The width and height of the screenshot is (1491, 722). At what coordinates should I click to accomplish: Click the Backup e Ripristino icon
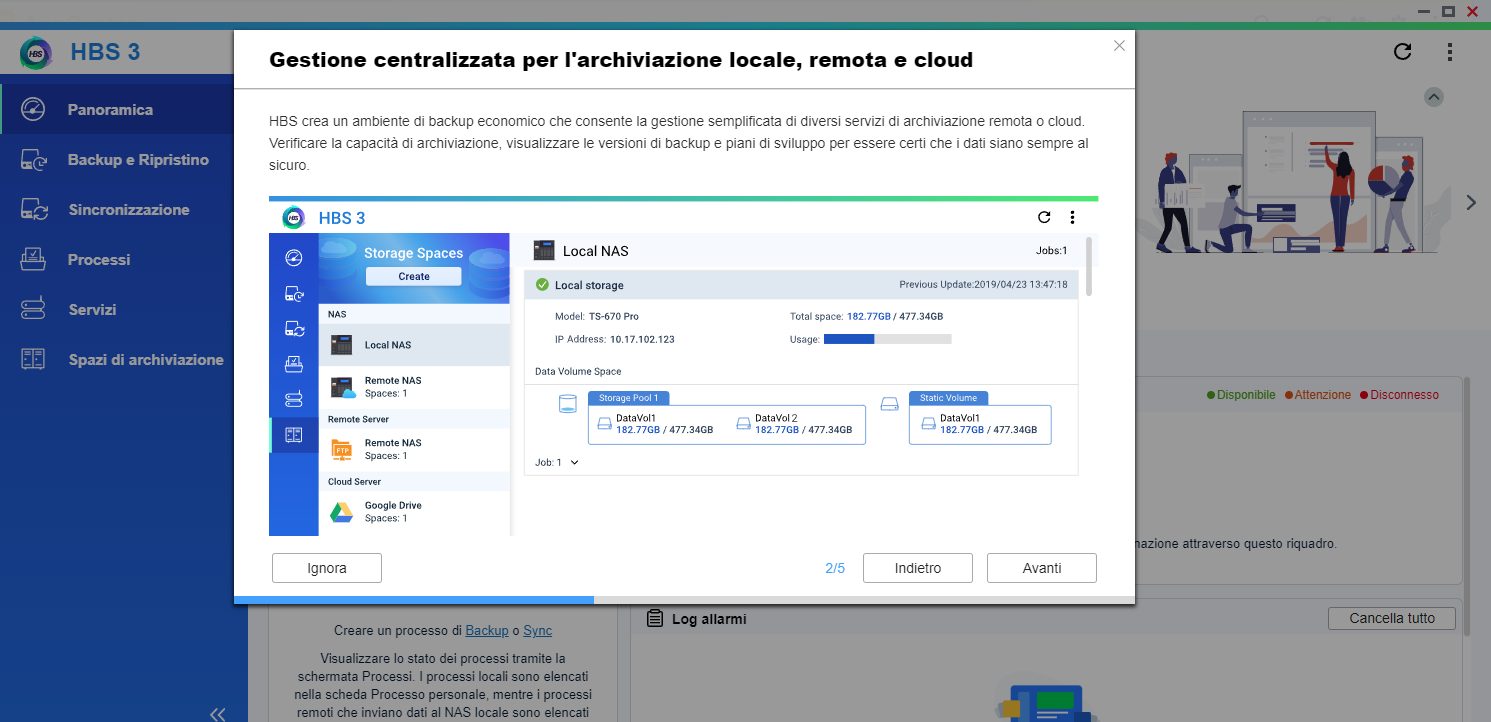coord(33,160)
